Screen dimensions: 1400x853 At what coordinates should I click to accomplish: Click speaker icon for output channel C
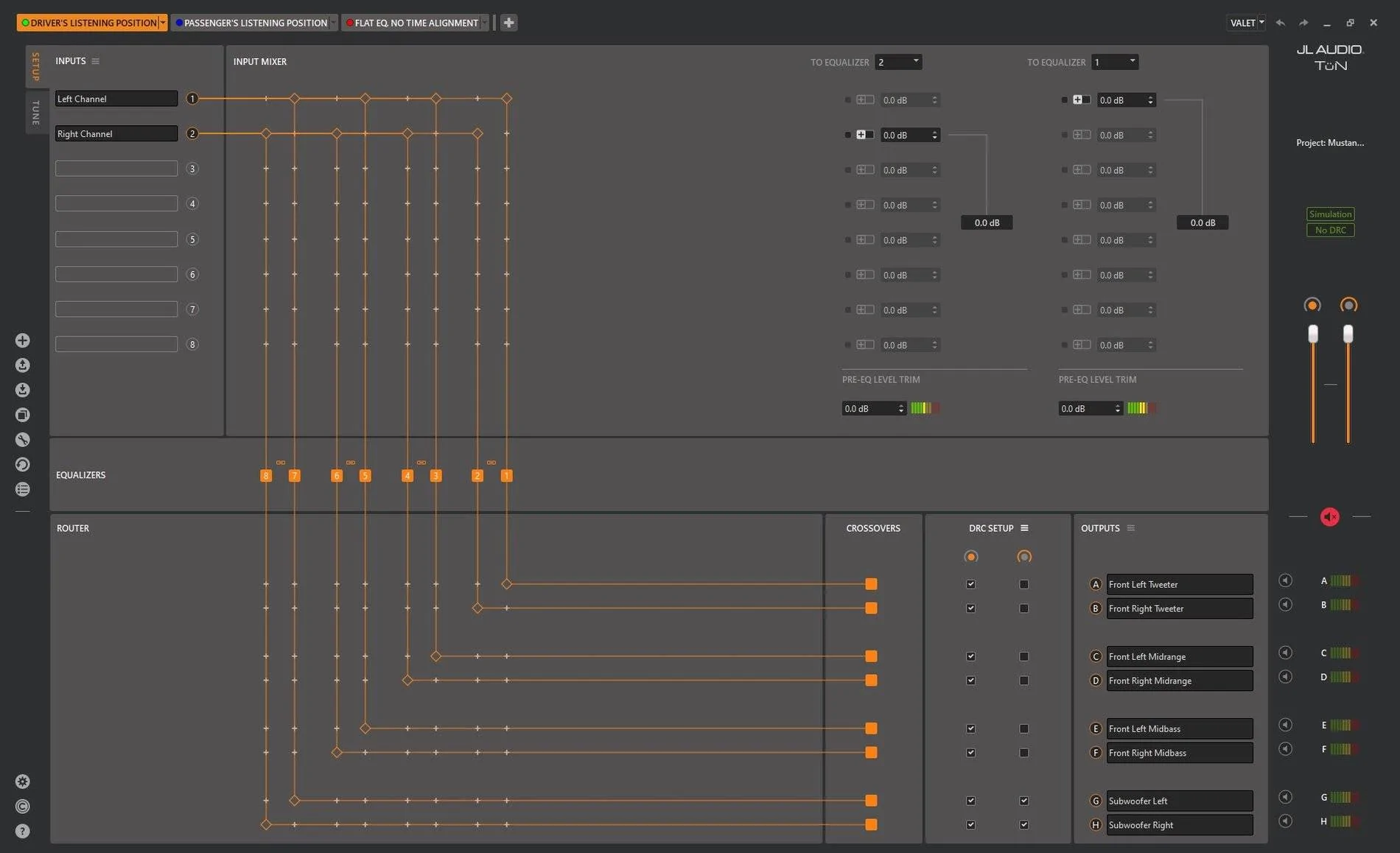click(x=1286, y=653)
